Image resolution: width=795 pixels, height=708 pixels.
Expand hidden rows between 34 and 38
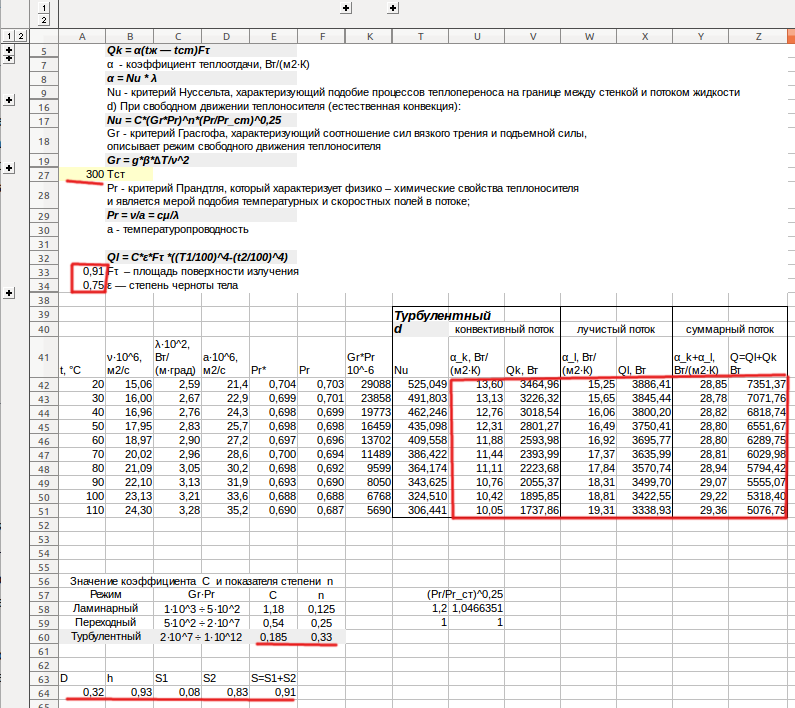pos(9,293)
